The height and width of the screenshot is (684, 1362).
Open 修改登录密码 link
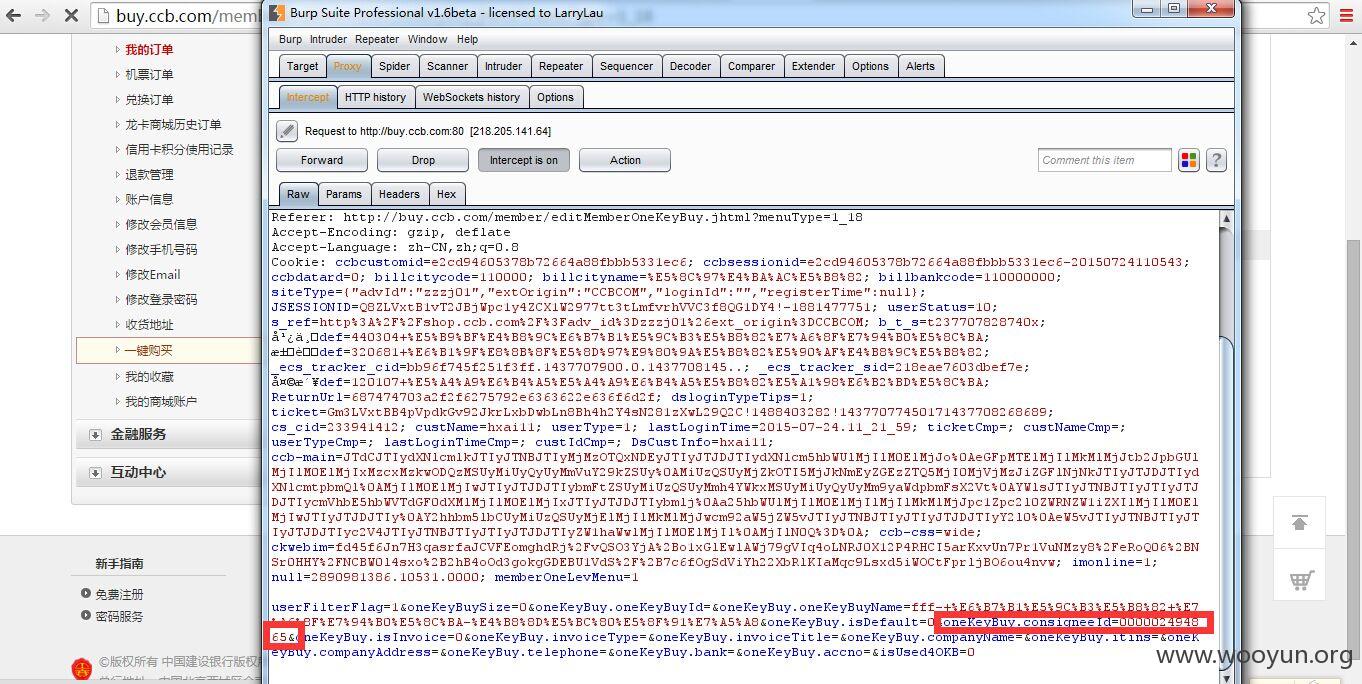point(161,300)
